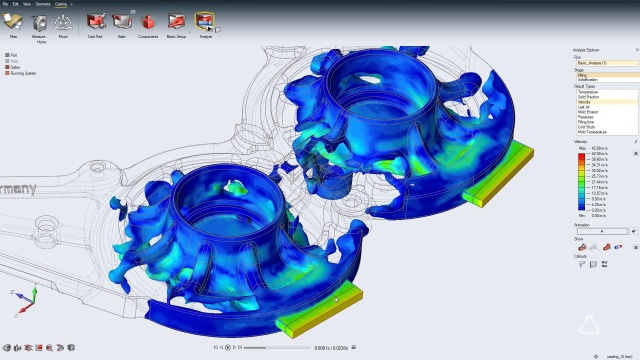Click the Basic Setup icon

pos(176,22)
